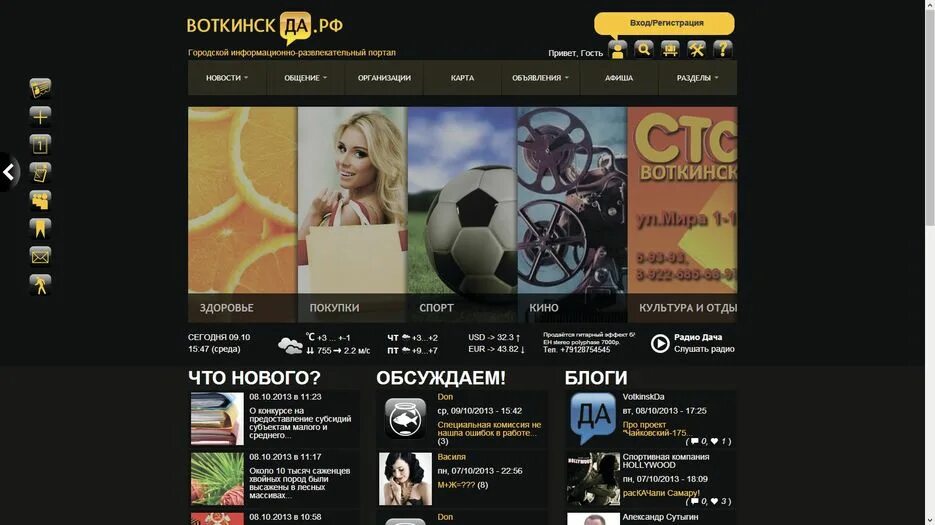935x525 pixels.
Task: Click the EUR -> 43.82 rate
Action: click(x=497, y=349)
